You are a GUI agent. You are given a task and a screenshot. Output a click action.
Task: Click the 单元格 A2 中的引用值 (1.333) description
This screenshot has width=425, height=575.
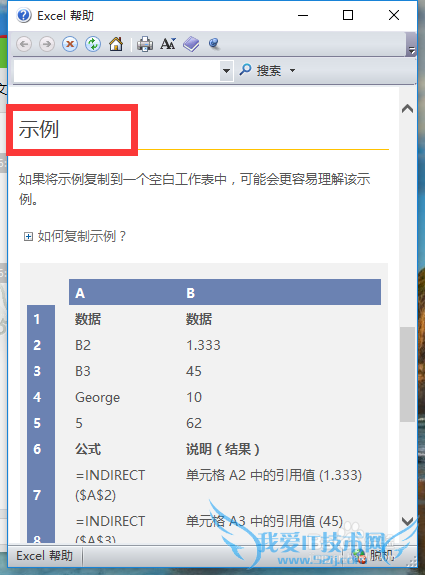pyautogui.click(x=274, y=475)
